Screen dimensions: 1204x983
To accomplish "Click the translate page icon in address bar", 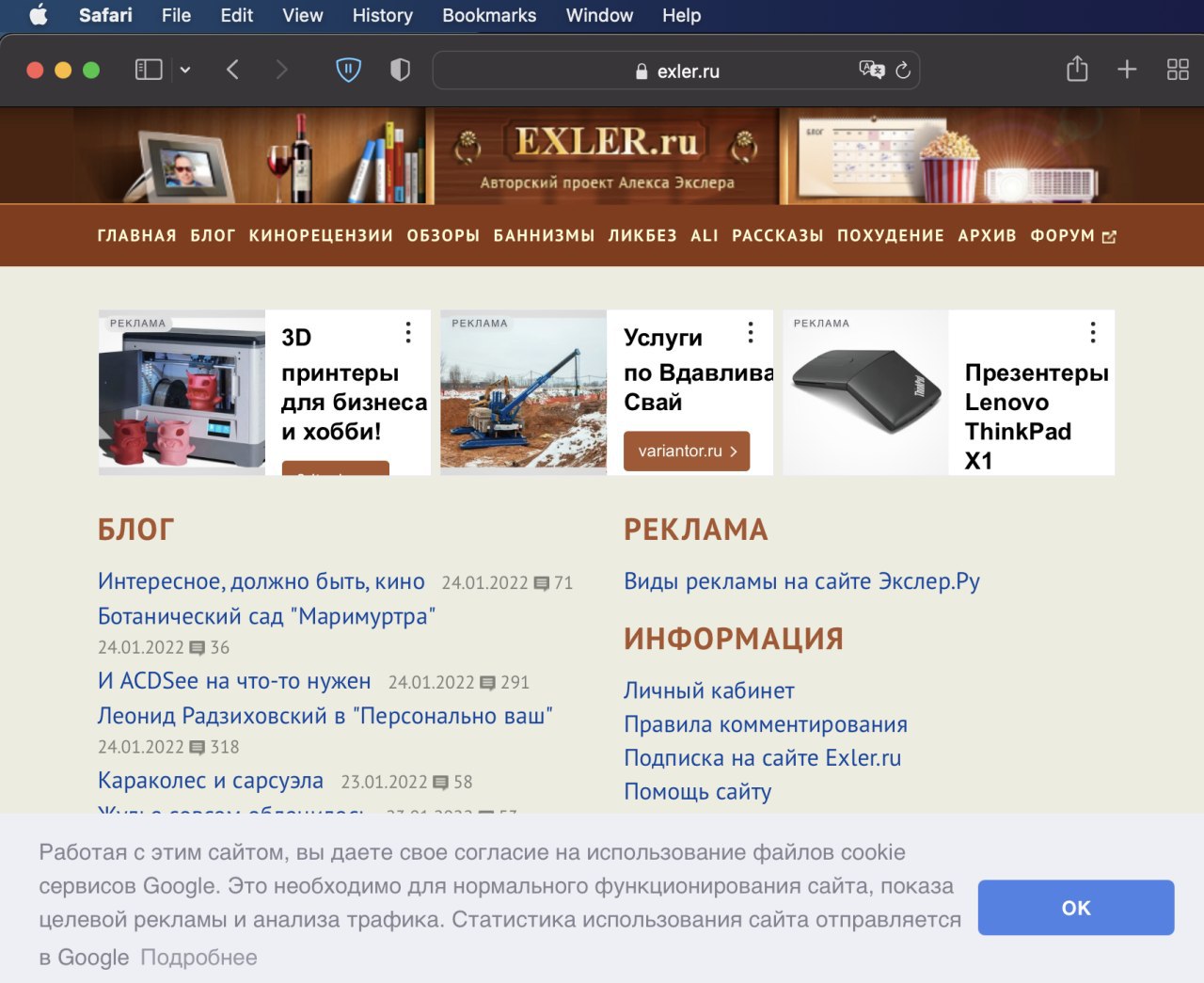I will click(871, 70).
